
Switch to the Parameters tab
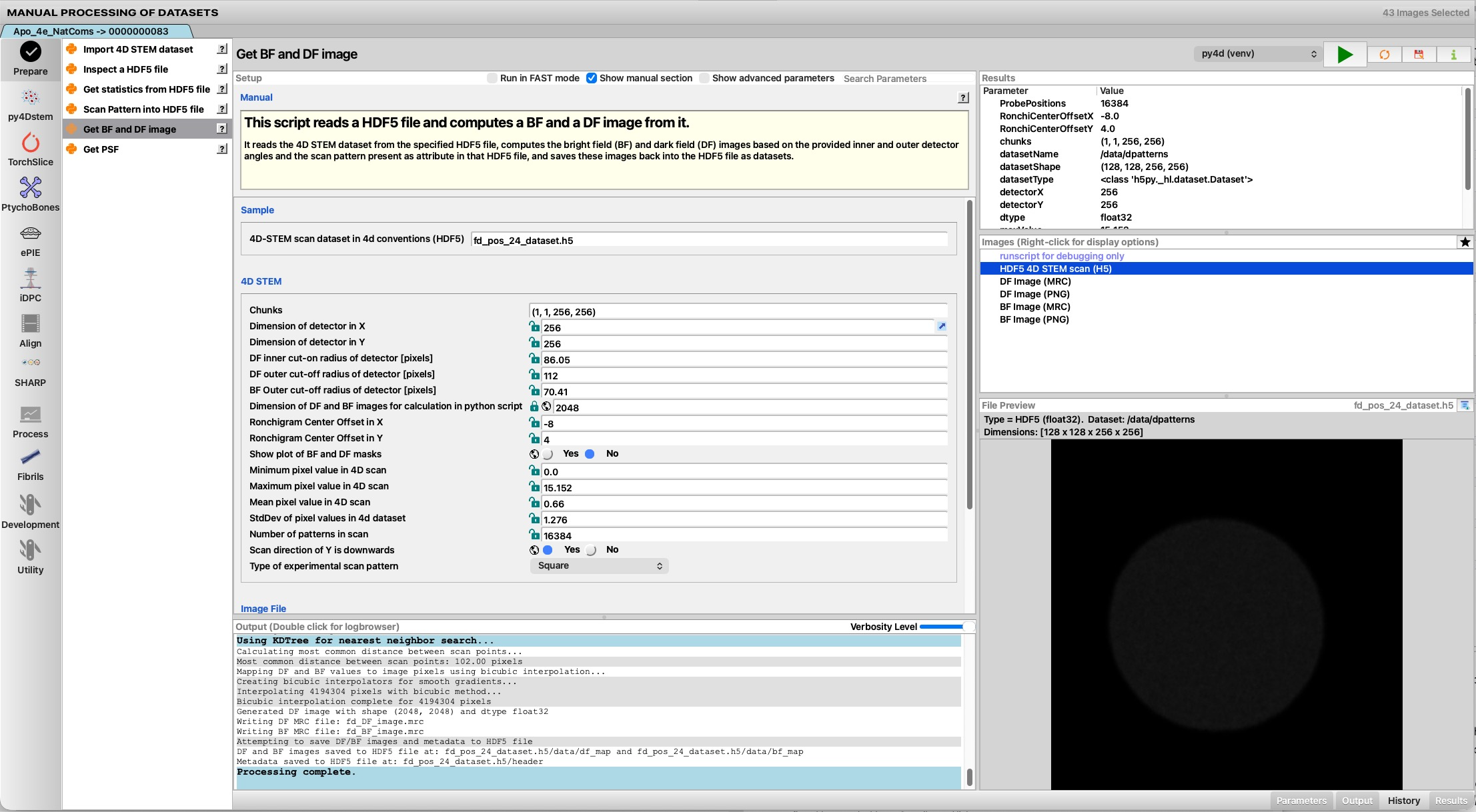[1301, 801]
